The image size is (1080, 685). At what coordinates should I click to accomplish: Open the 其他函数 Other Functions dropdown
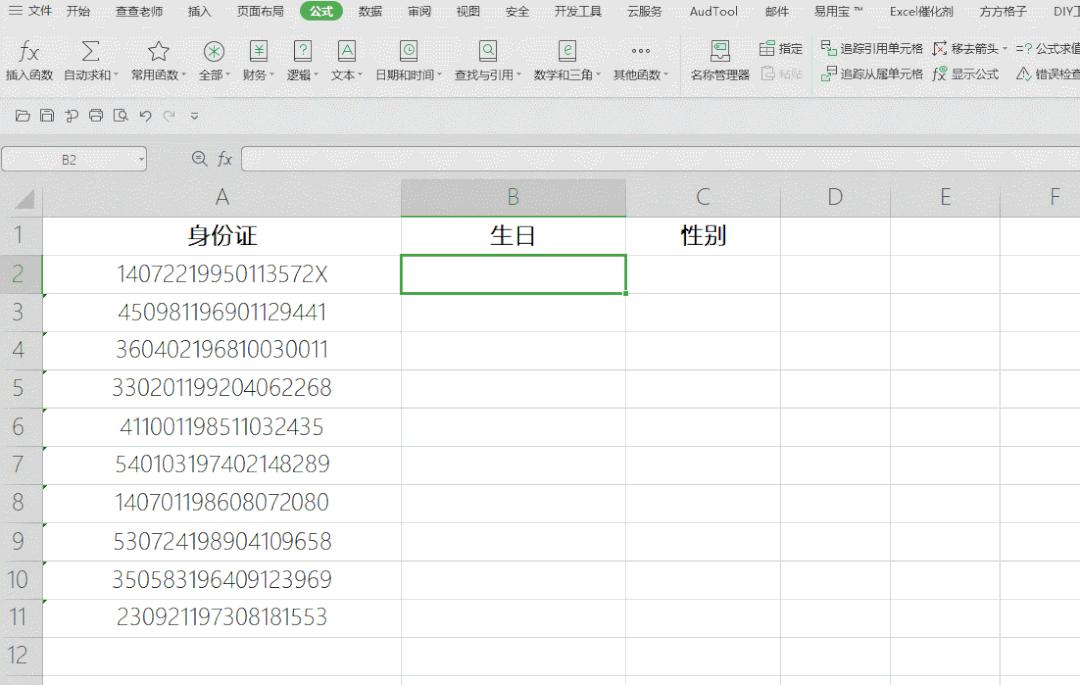point(640,52)
